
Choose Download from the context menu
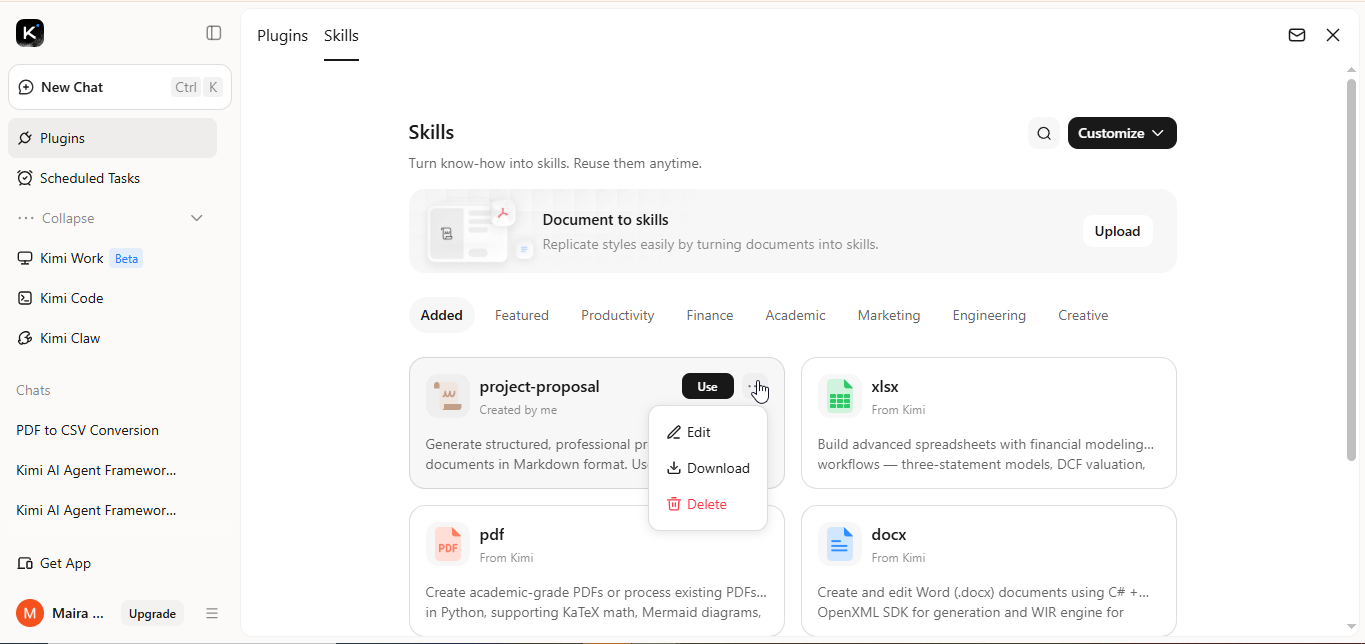tap(708, 468)
